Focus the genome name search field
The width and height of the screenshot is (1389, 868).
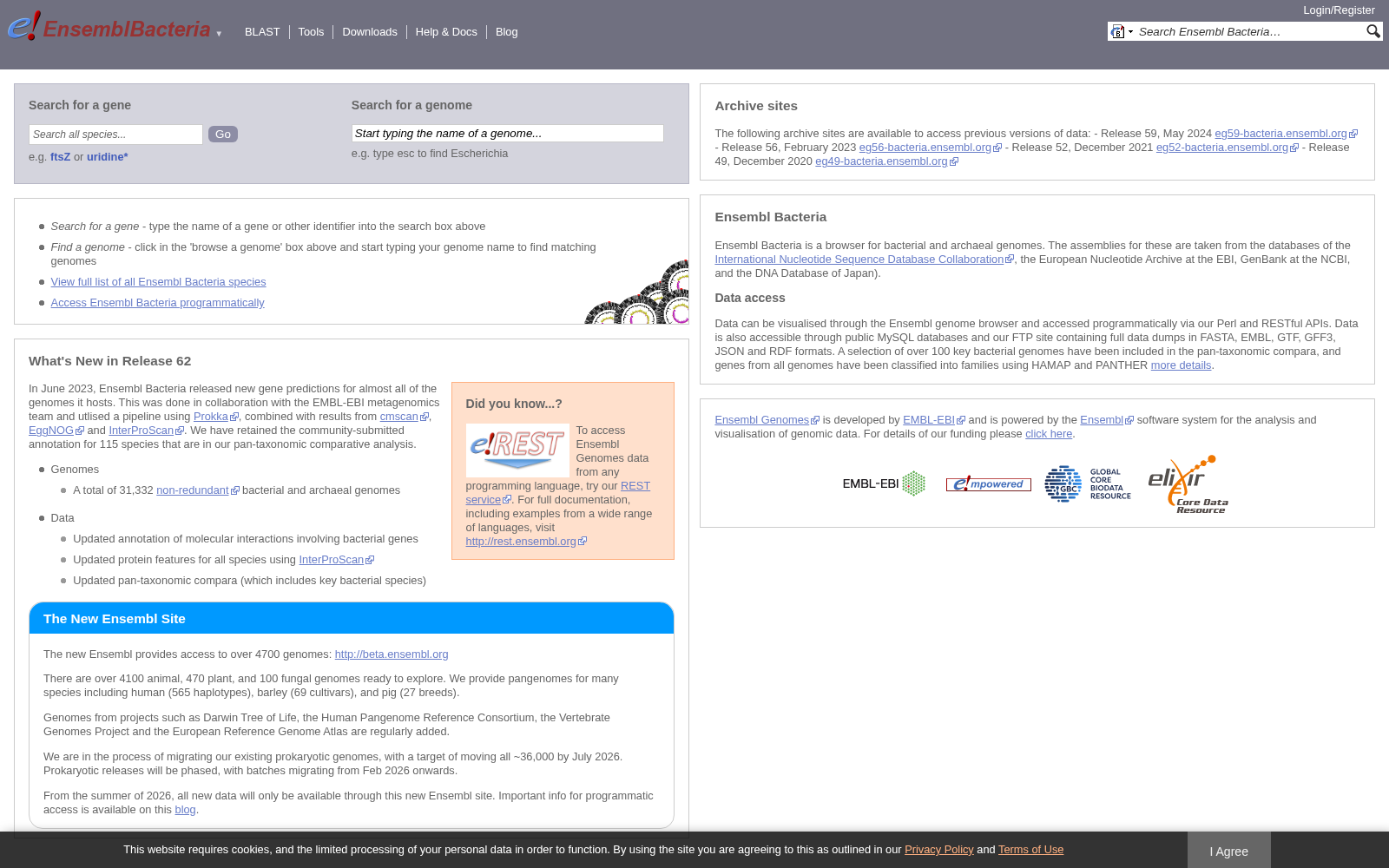[507, 134]
